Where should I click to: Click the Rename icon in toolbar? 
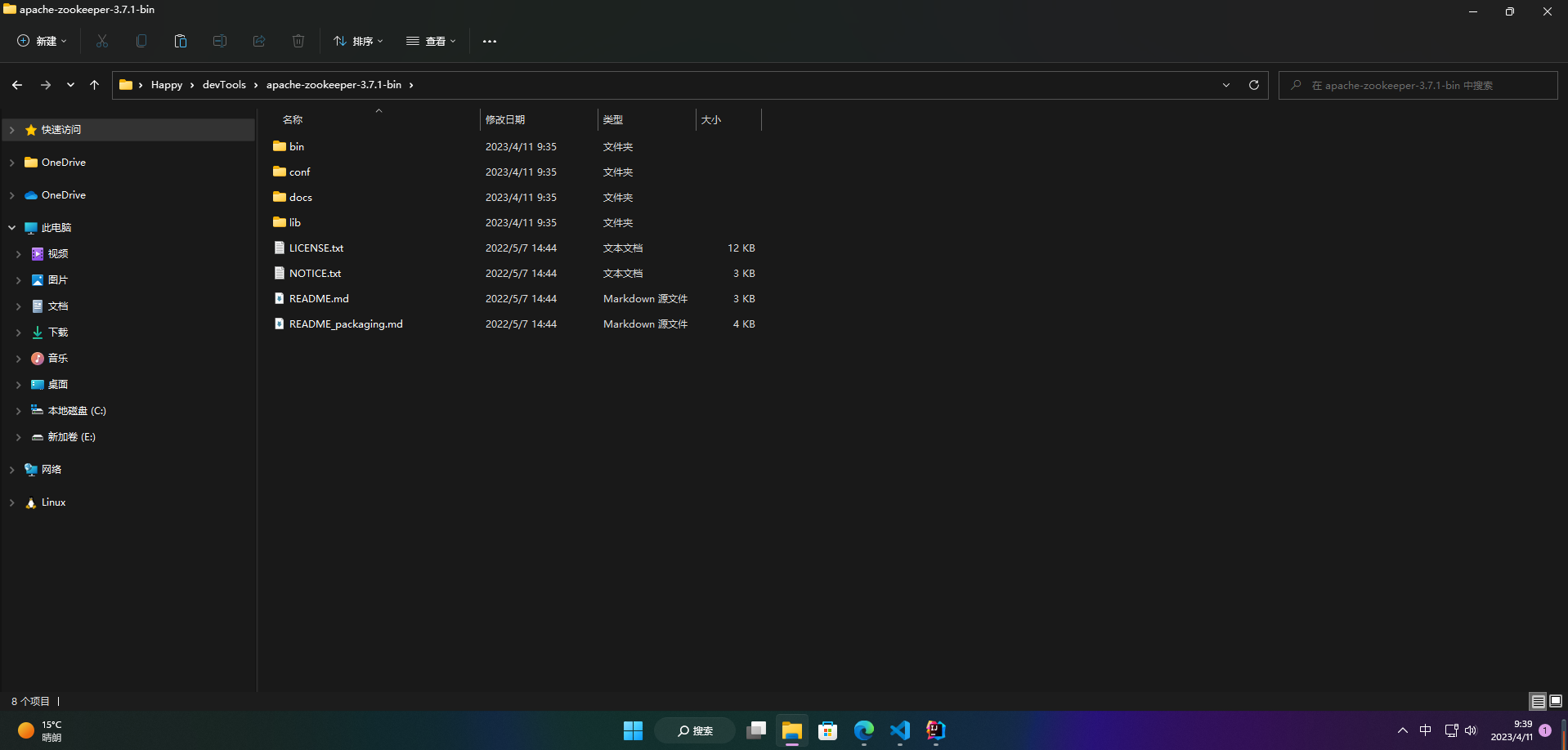point(220,41)
